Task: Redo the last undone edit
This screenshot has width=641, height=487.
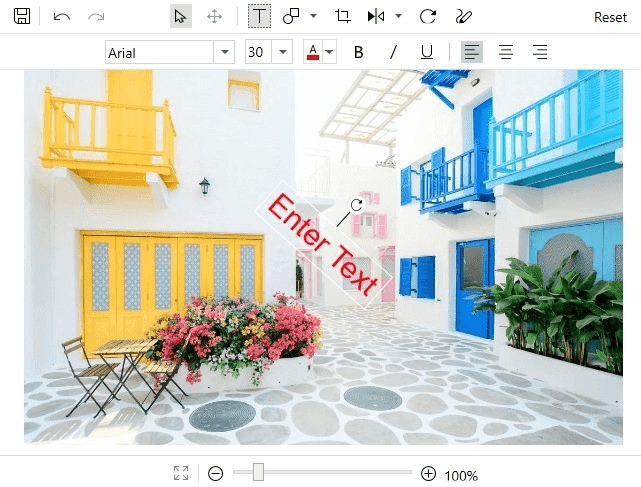Action: [x=96, y=17]
